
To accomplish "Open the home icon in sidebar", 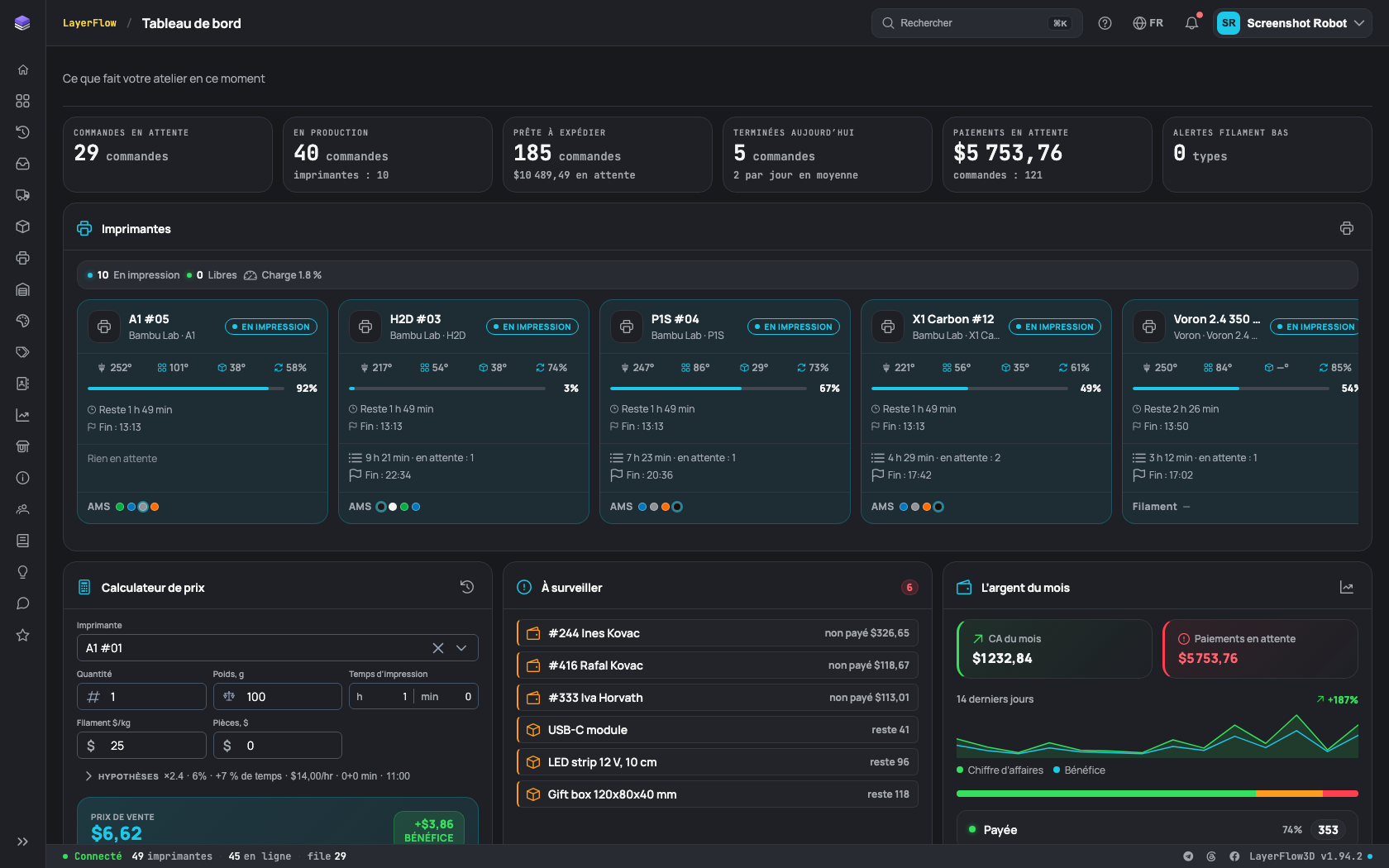I will (23, 69).
